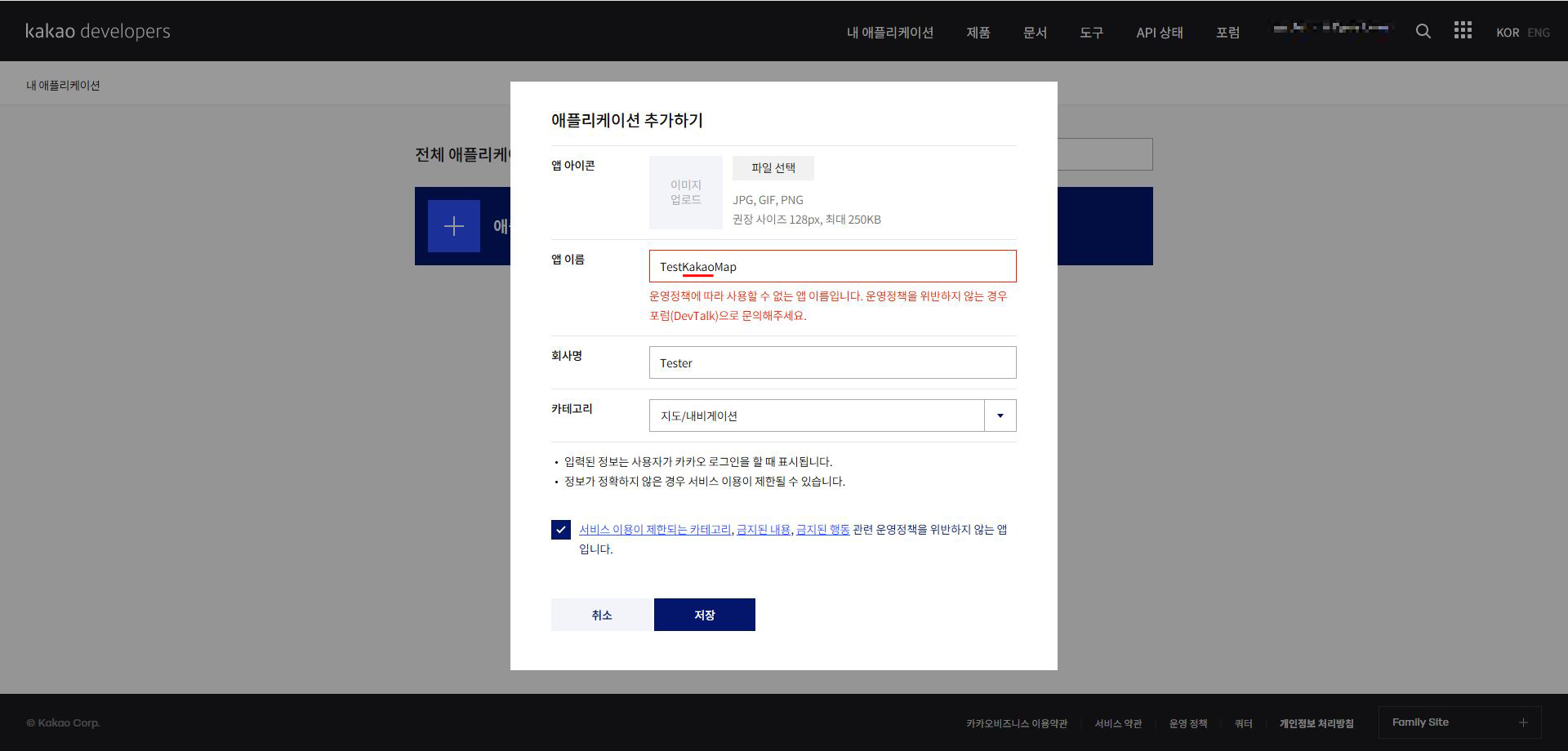Open the 금지된 내용 link
The image size is (1568, 751).
[x=764, y=530]
